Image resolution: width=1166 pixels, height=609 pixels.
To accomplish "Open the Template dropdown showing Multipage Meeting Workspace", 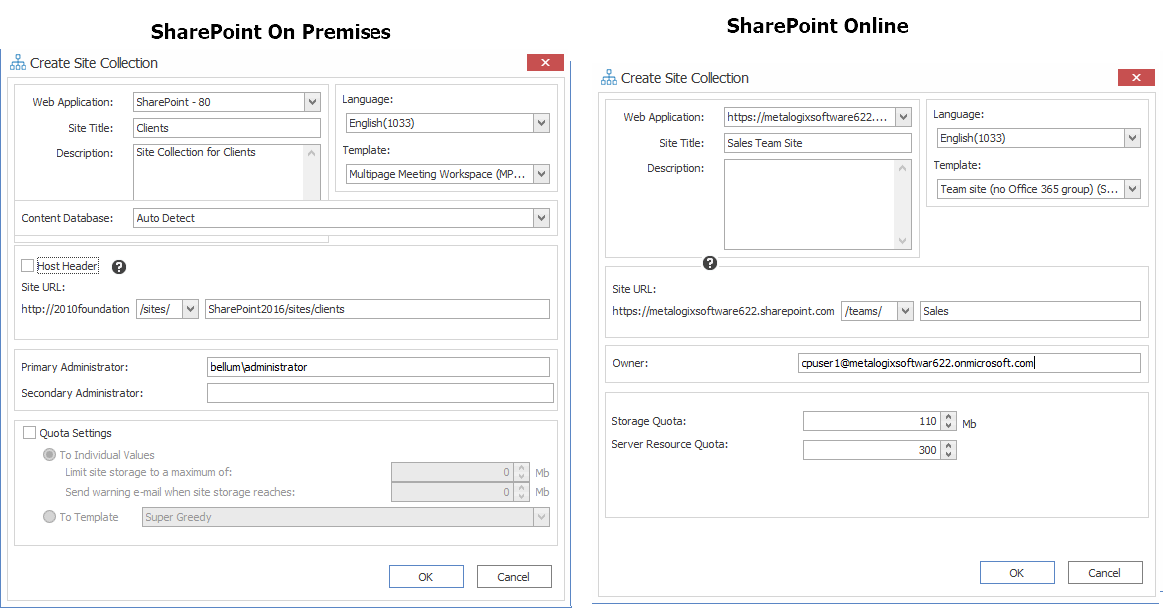I will (539, 173).
